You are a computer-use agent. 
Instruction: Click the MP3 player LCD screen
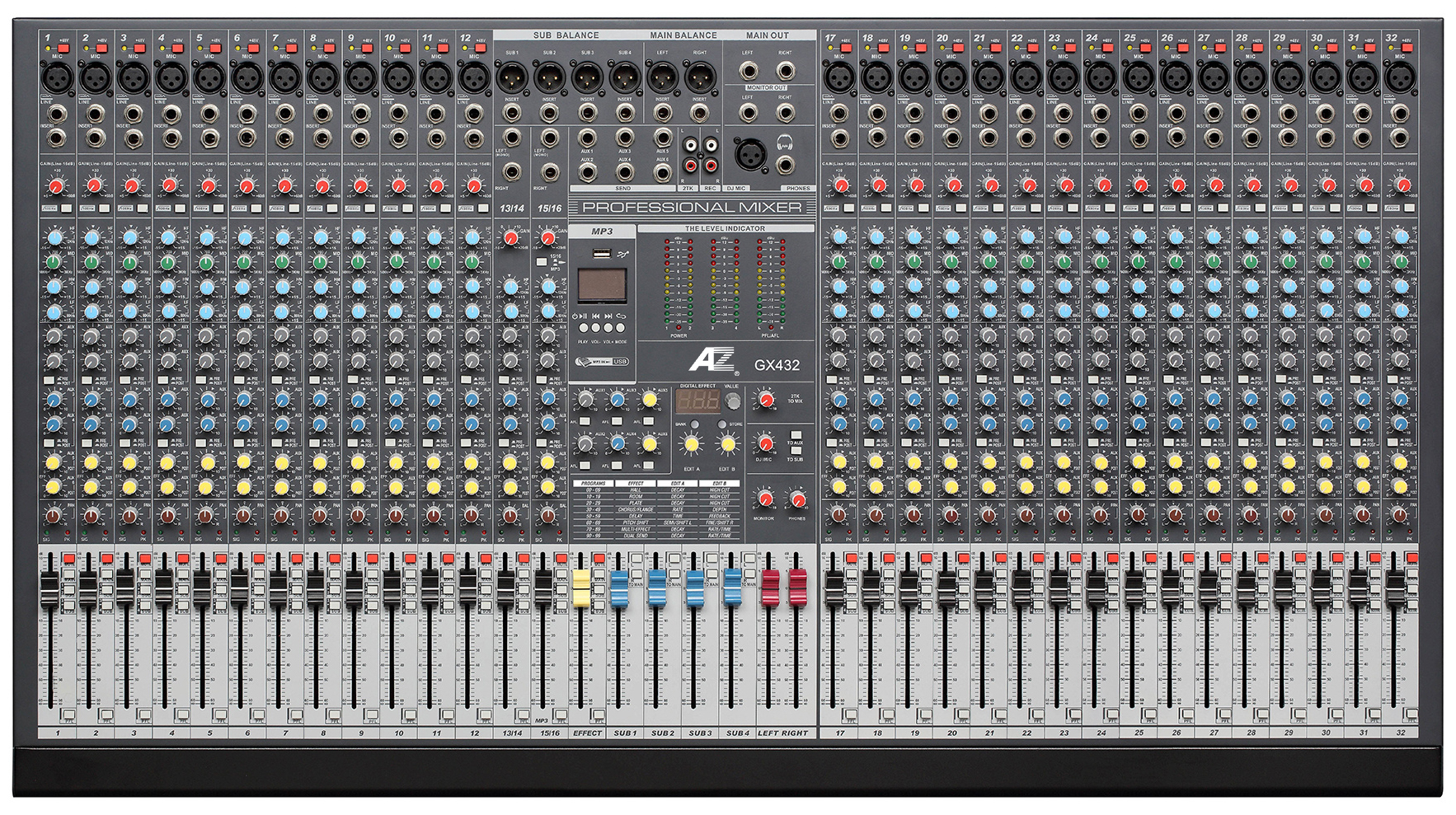[601, 285]
